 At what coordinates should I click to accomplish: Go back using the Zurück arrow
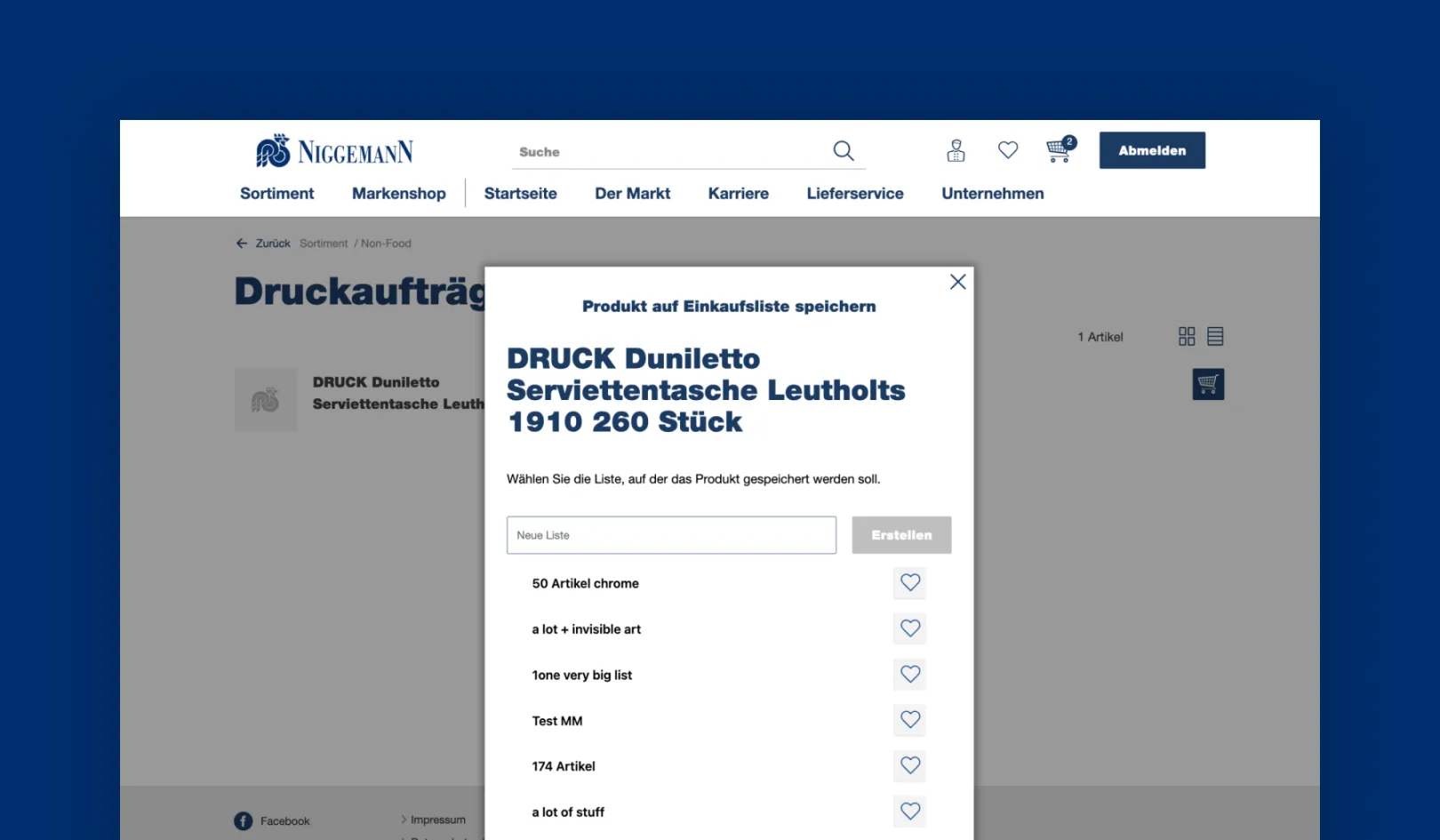241,243
